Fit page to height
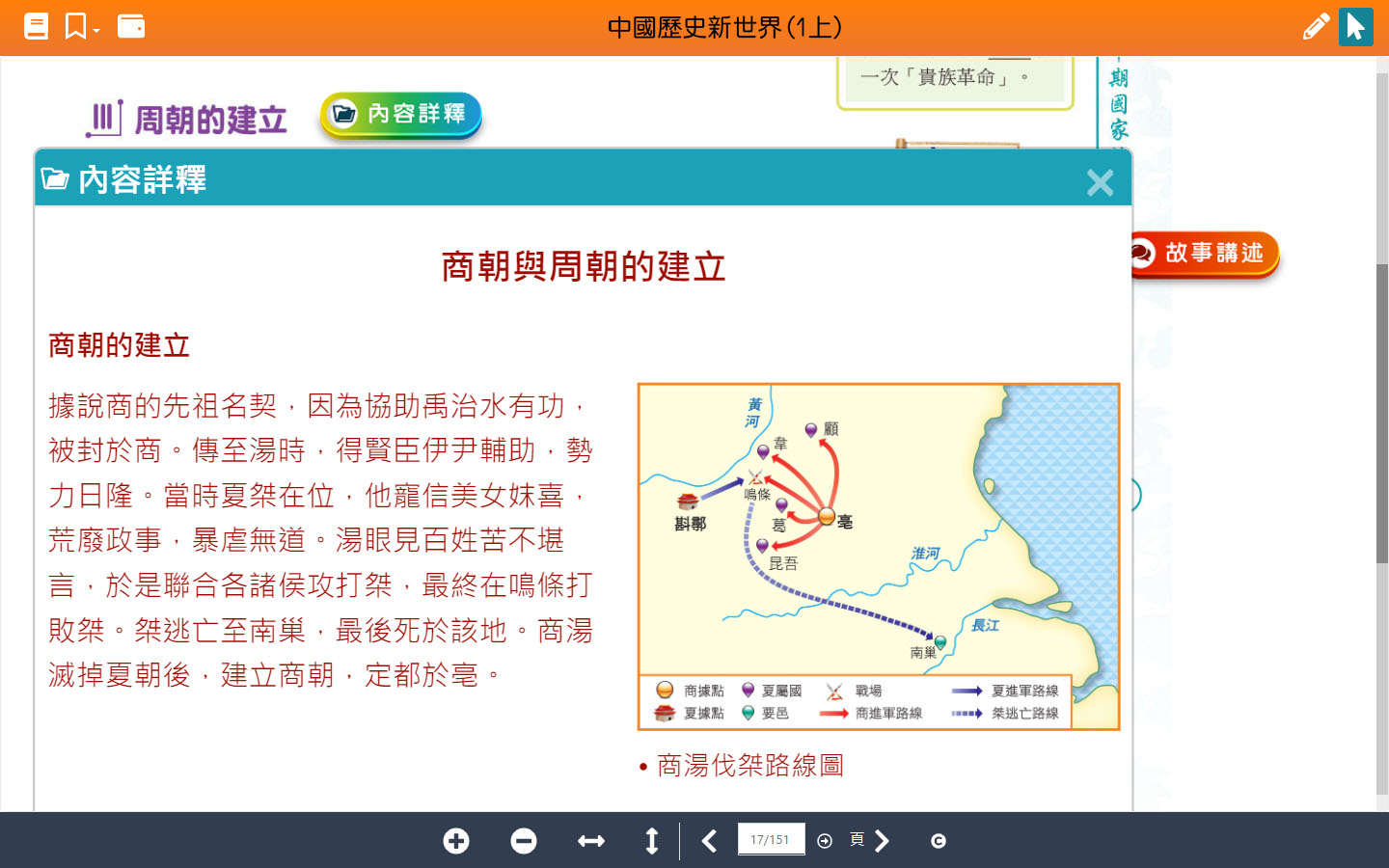1389x868 pixels. coord(652,841)
